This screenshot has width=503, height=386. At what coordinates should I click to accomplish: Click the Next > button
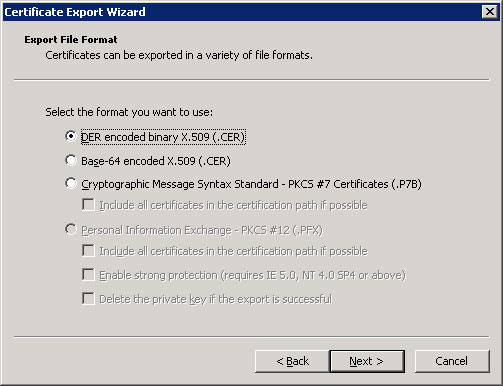[367, 361]
